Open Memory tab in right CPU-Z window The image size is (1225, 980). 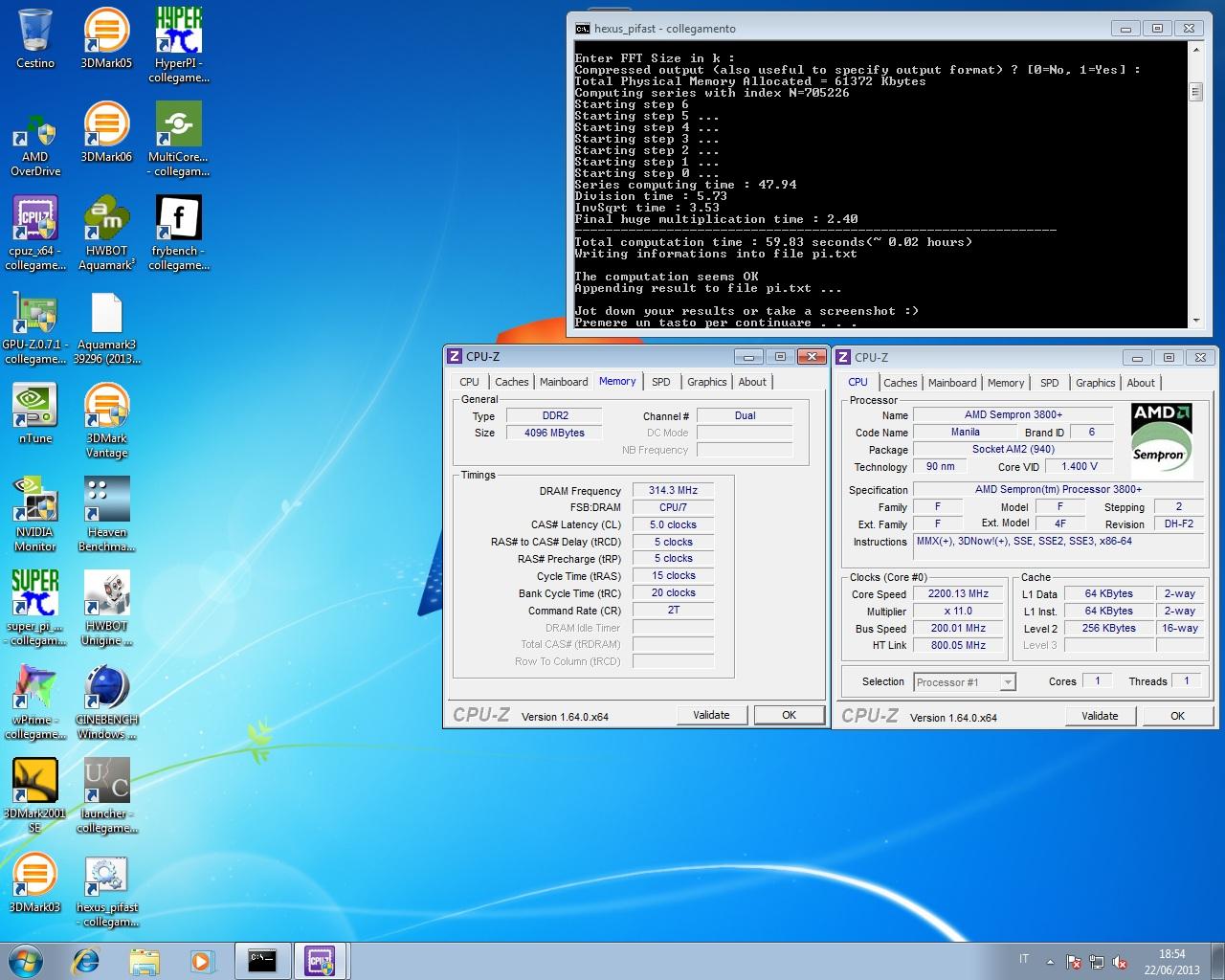tap(1006, 383)
